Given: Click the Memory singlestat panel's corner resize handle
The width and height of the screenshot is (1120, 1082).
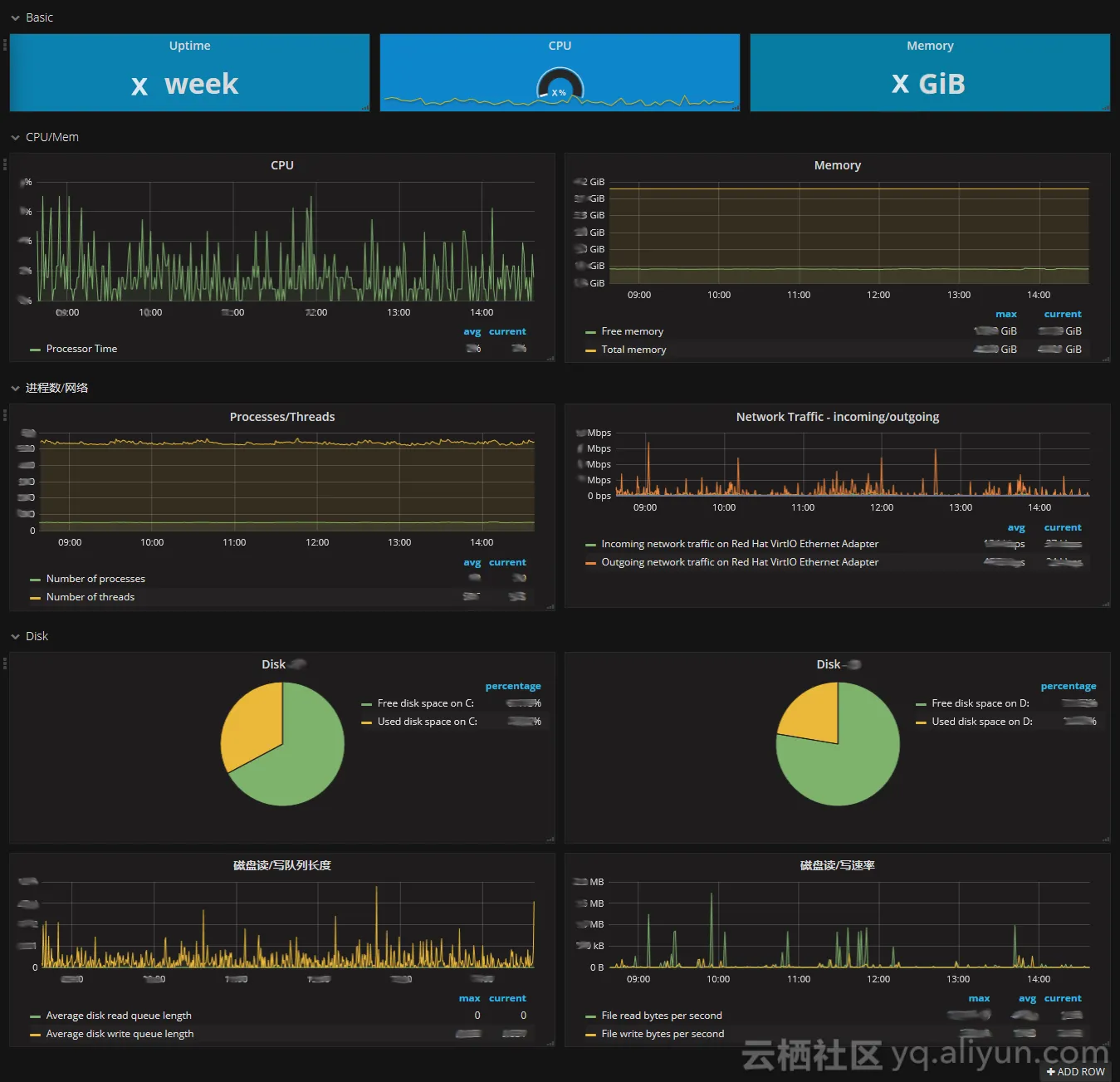Looking at the screenshot, I should 1106,107.
